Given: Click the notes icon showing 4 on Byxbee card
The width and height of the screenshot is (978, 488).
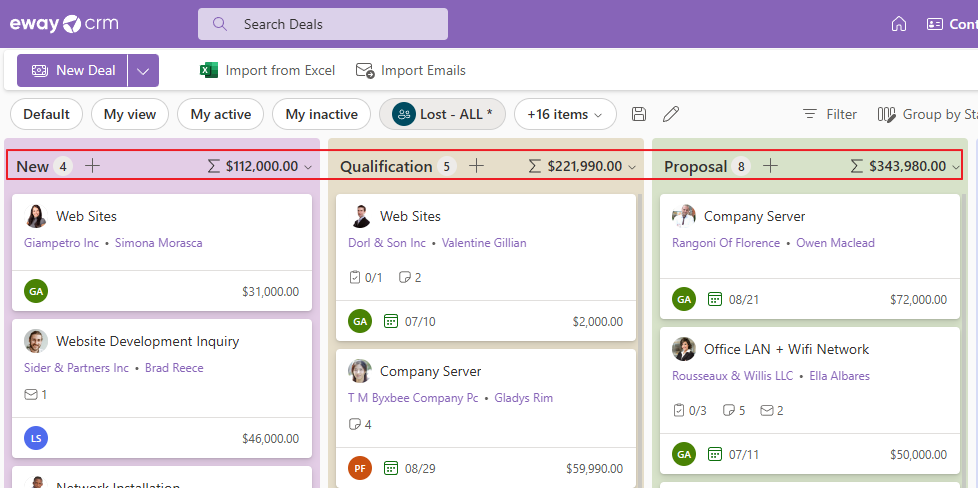Looking at the screenshot, I should tap(354, 424).
